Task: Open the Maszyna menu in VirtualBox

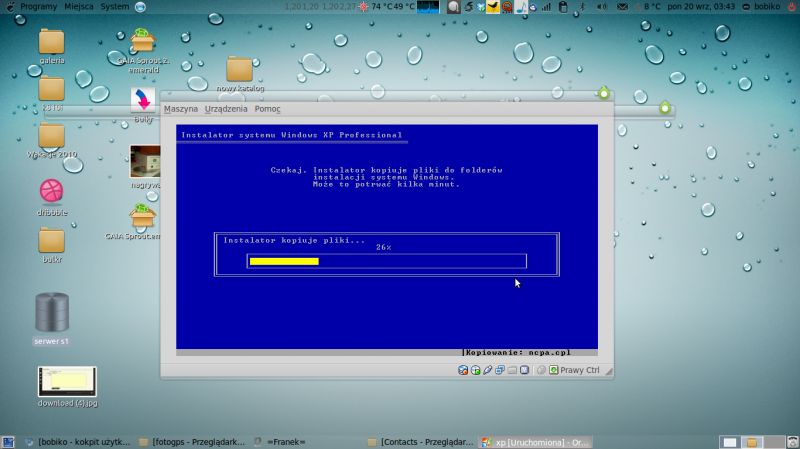Action: tap(181, 109)
